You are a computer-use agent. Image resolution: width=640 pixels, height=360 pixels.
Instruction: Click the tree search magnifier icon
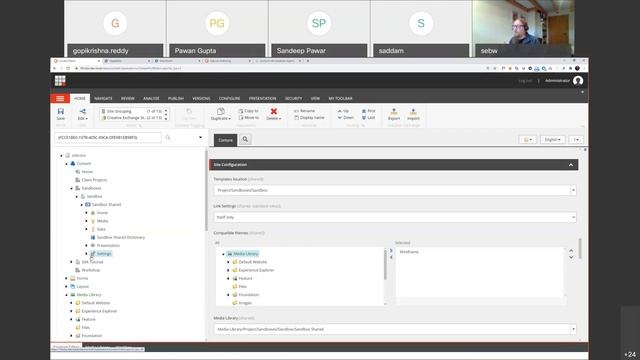[168, 138]
